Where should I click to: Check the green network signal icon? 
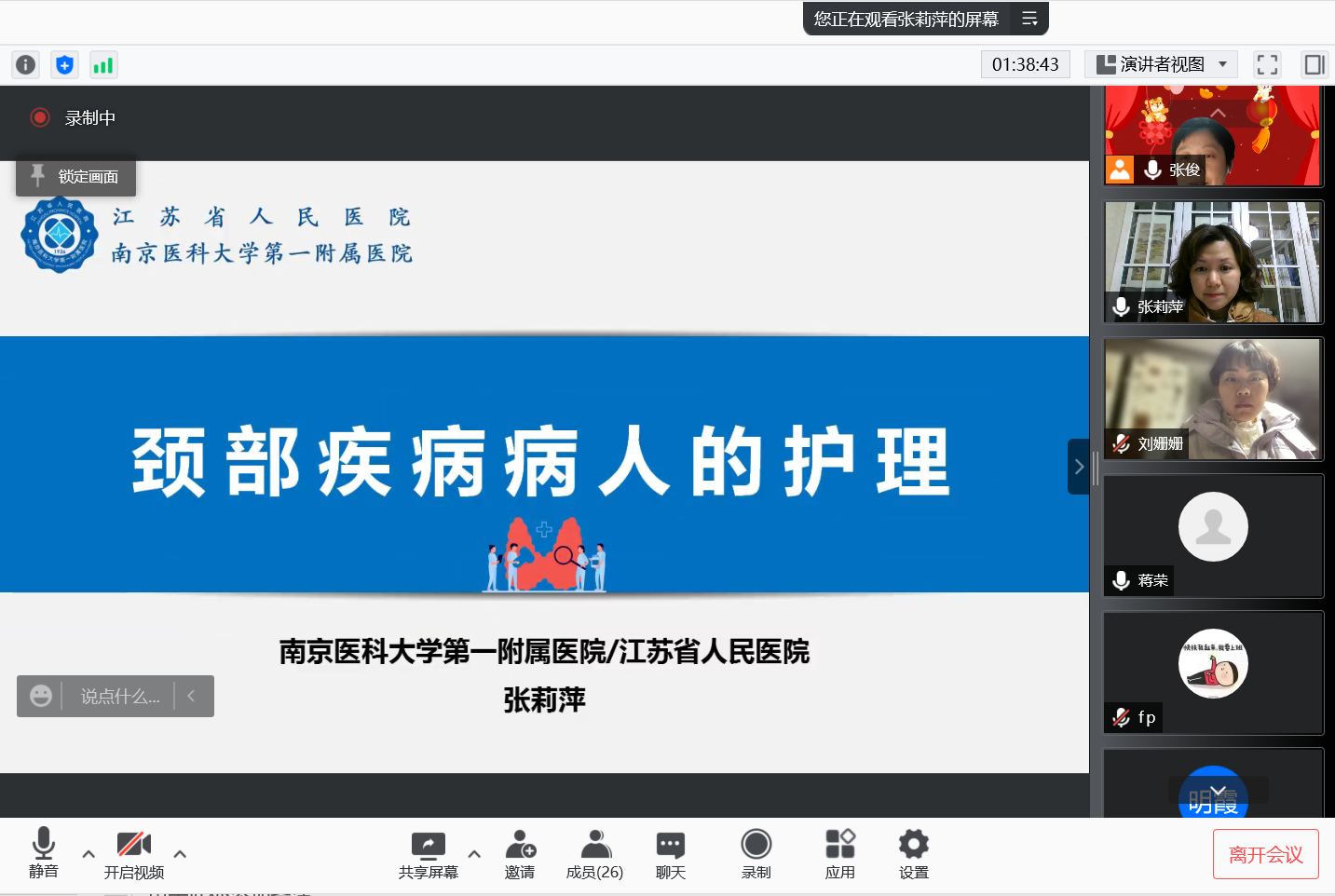point(102,64)
